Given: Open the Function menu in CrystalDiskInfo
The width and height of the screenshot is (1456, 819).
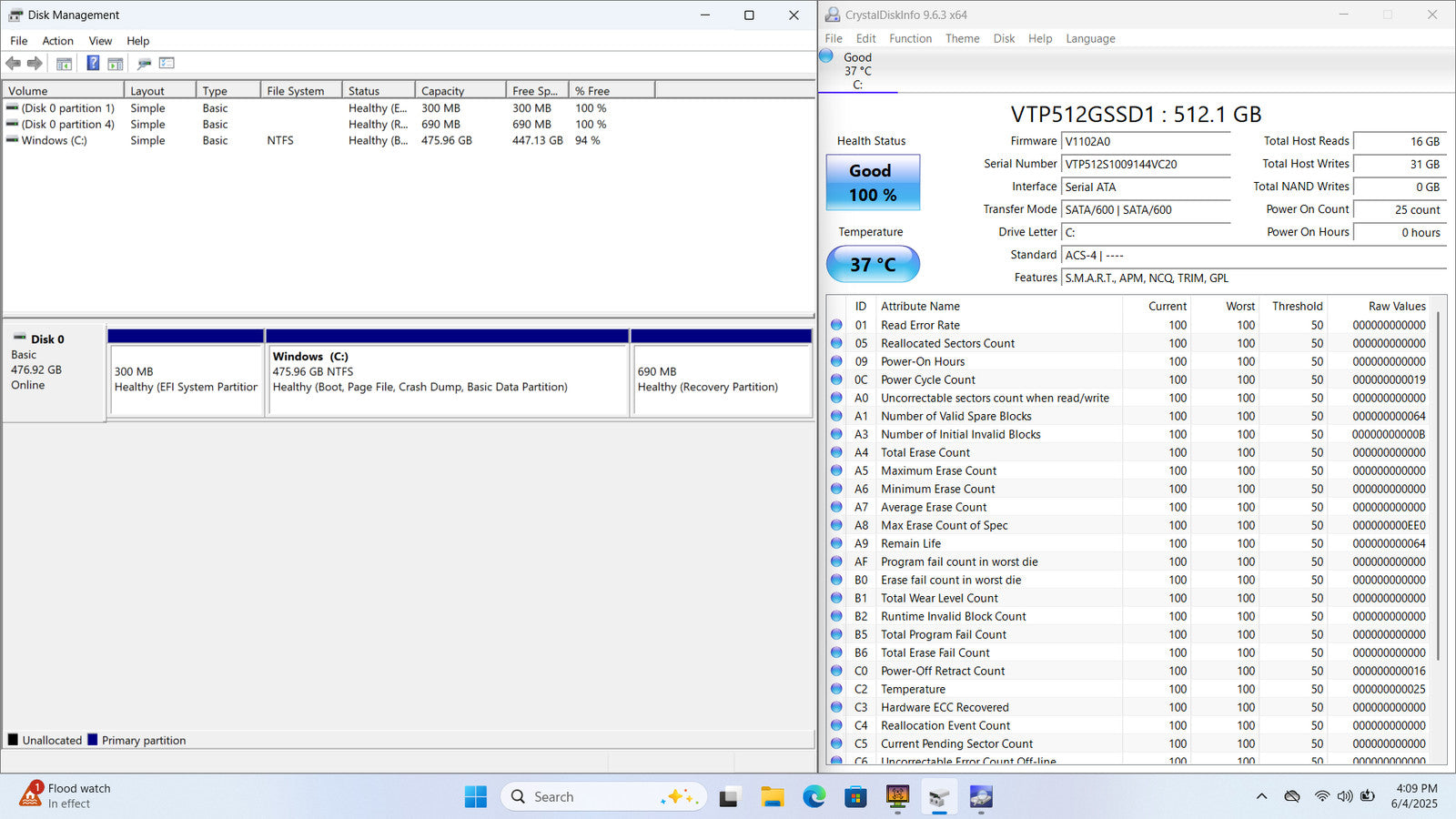Looking at the screenshot, I should 910,39.
